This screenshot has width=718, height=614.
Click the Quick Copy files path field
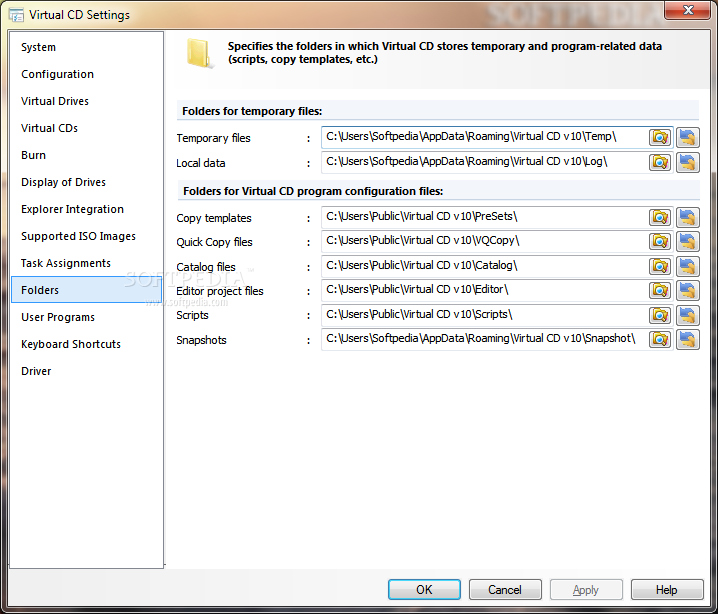pyautogui.click(x=484, y=241)
